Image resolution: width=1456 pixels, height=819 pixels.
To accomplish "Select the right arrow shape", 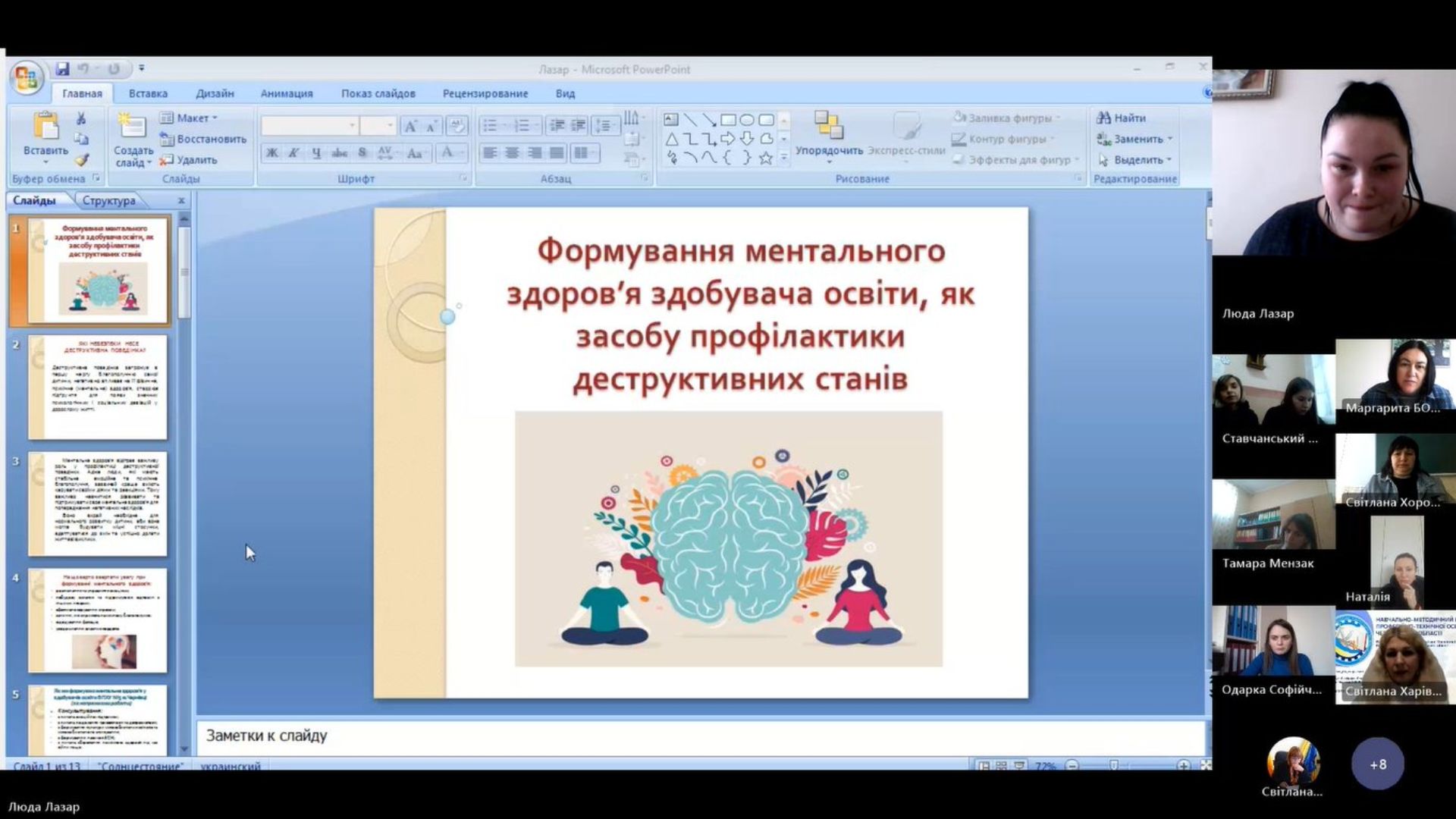I will pyautogui.click(x=728, y=139).
